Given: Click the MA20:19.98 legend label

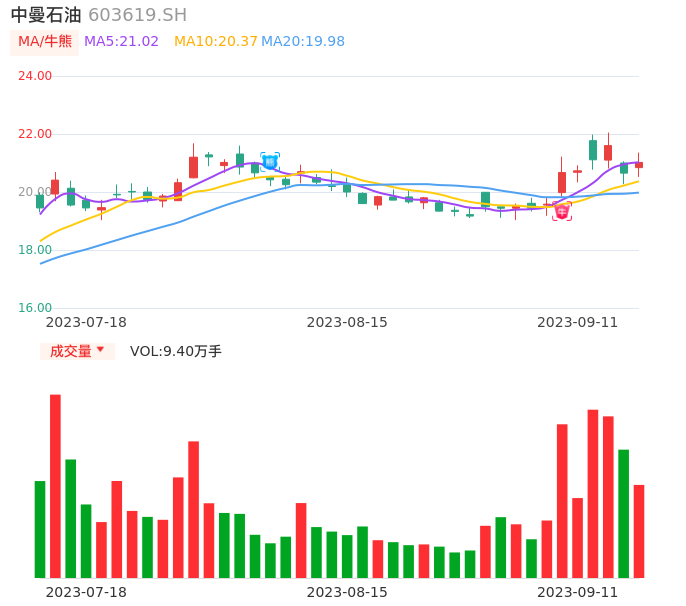Looking at the screenshot, I should click(x=303, y=42).
